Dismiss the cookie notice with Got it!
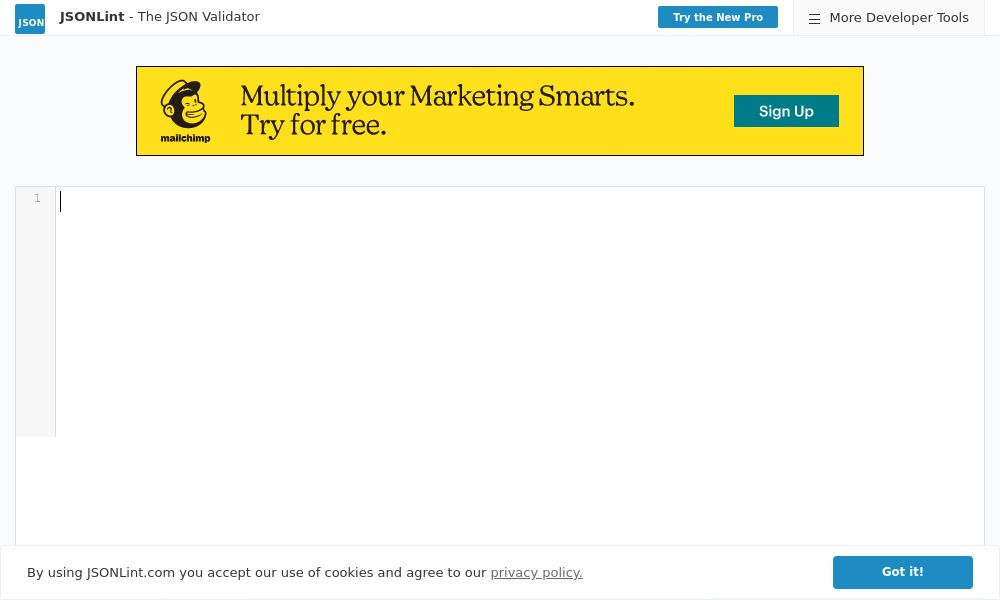Screen dimensions: 1000x600 [x=902, y=572]
